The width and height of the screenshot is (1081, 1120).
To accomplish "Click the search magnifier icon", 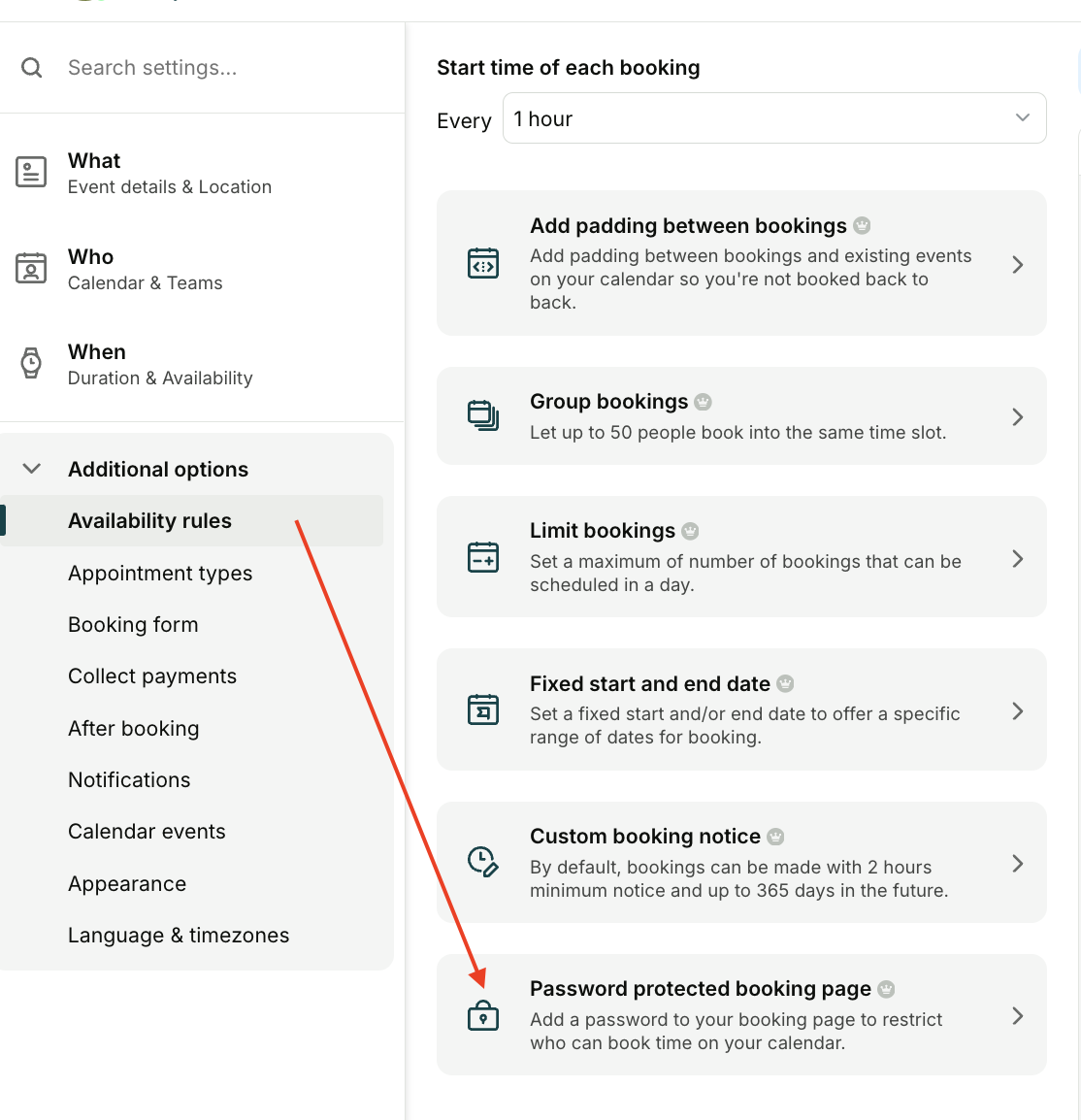I will (31, 68).
